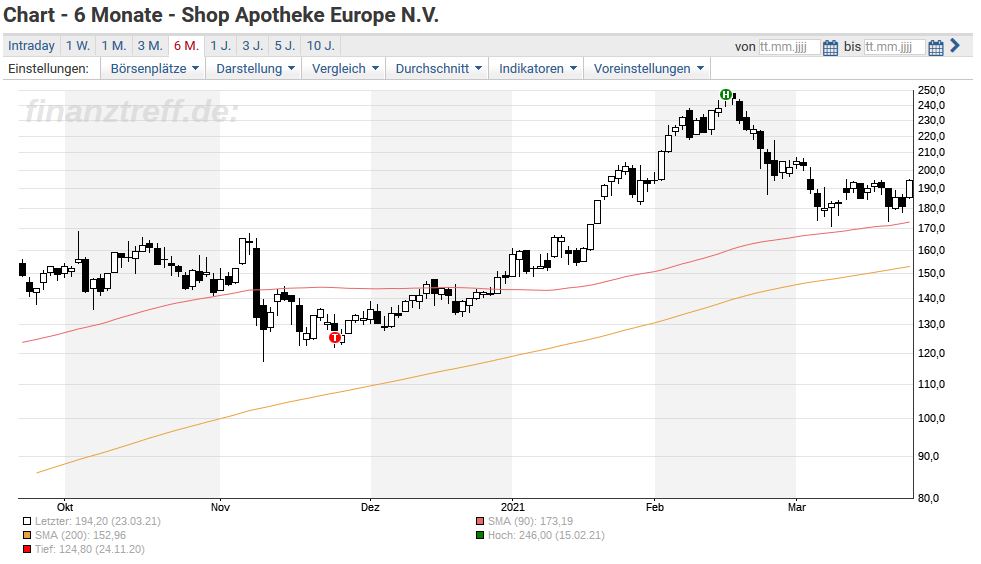Click the 'Letzter: 194,20 (23.03.21)' legend text
981x564 pixels.
(98, 521)
